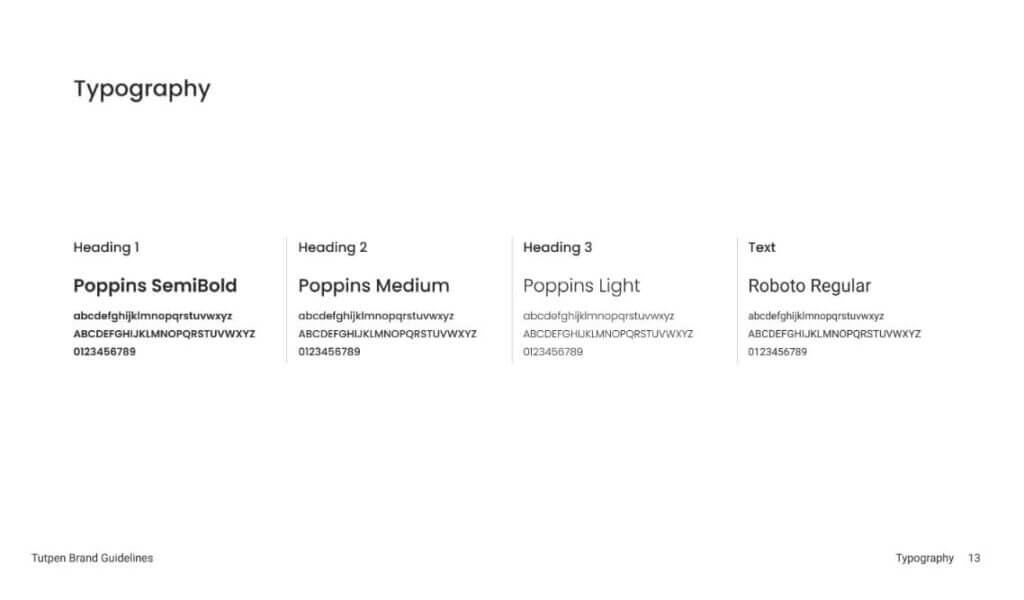Select the Heading 1 label
1024x600 pixels.
[x=106, y=247]
